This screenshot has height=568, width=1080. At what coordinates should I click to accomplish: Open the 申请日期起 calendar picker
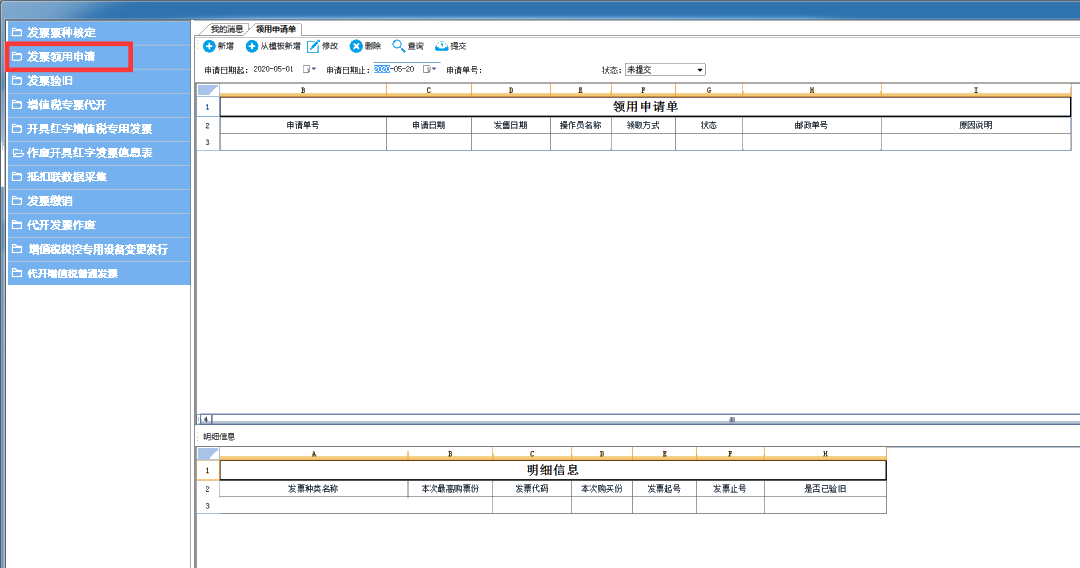click(309, 69)
